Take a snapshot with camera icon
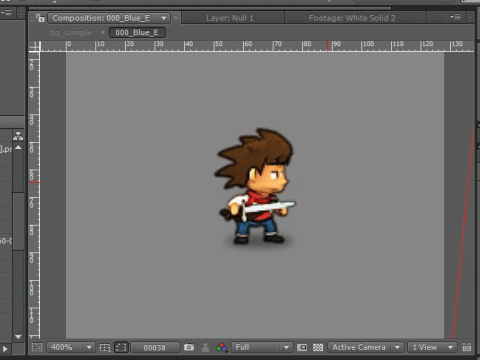This screenshot has height=360, width=480. [x=189, y=347]
